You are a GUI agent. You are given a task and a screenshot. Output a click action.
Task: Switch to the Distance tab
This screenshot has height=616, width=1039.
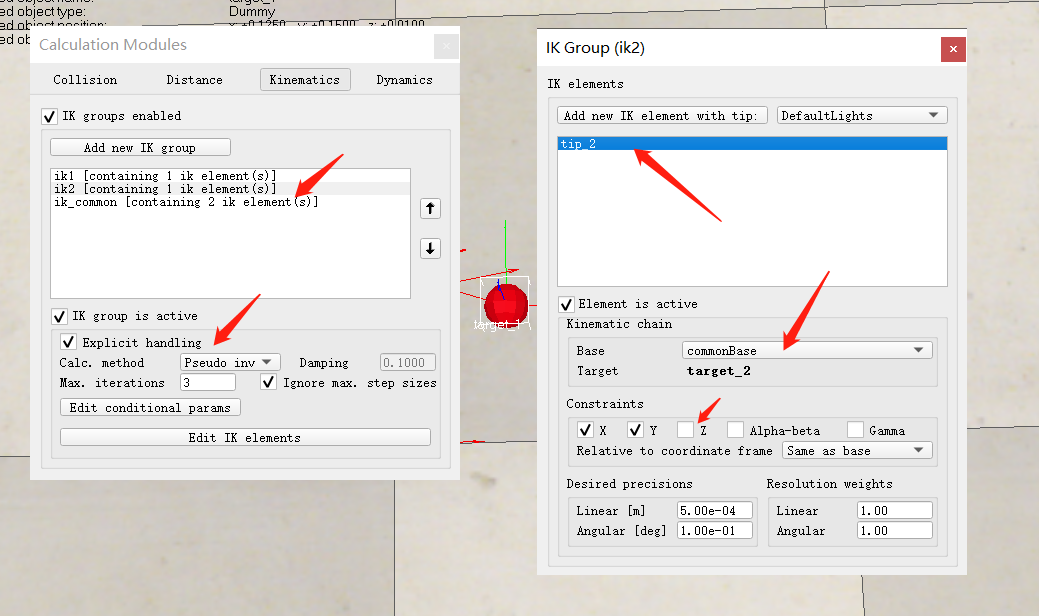click(x=194, y=79)
